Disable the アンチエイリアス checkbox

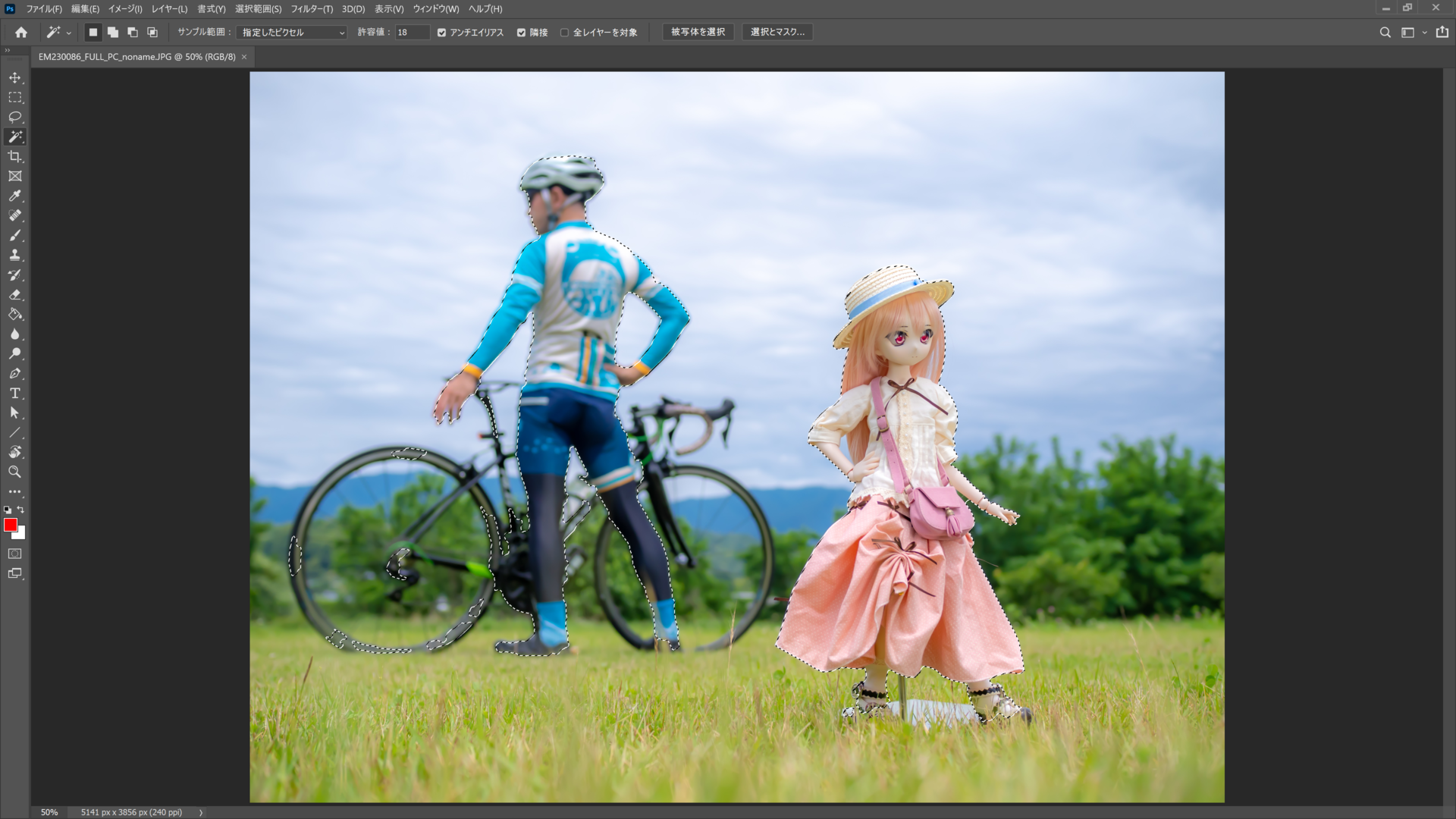tap(441, 33)
